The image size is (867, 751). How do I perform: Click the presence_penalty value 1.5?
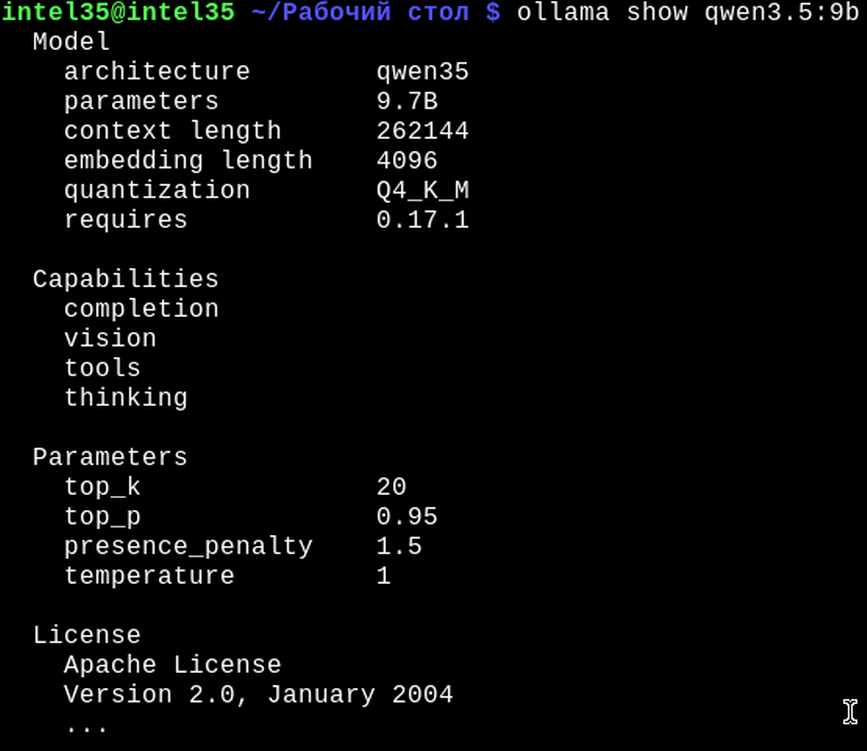(x=399, y=546)
